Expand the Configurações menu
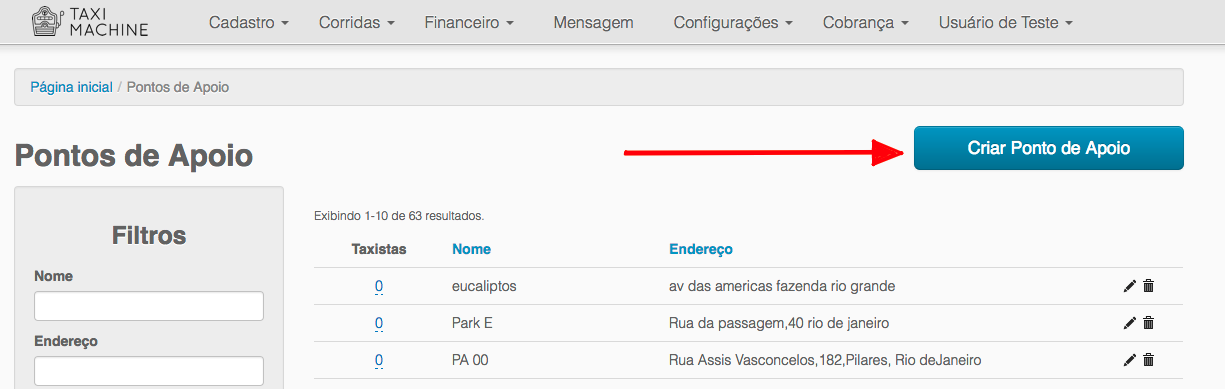1225x389 pixels. [733, 22]
